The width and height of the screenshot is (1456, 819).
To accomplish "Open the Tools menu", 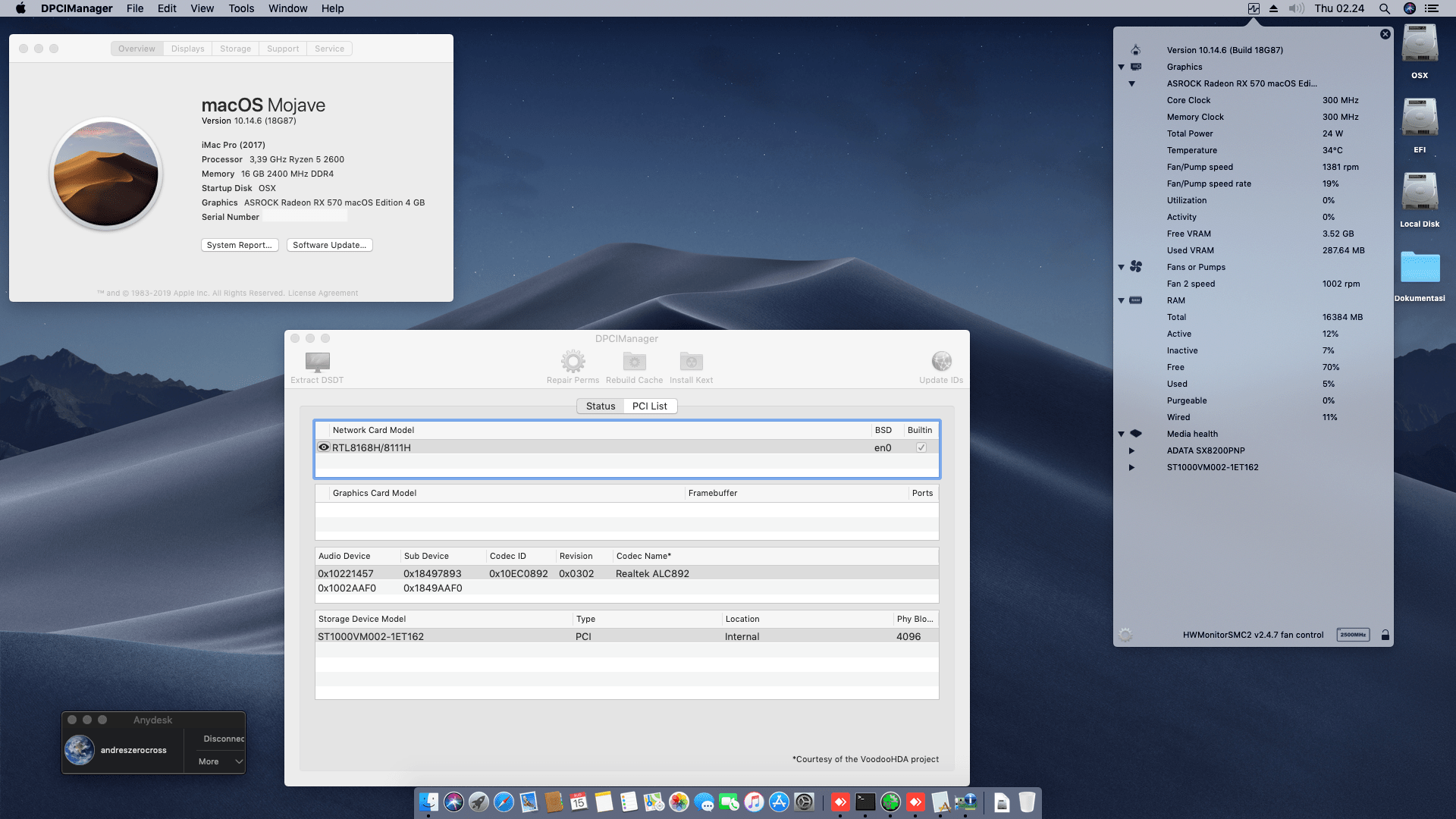I will (241, 8).
